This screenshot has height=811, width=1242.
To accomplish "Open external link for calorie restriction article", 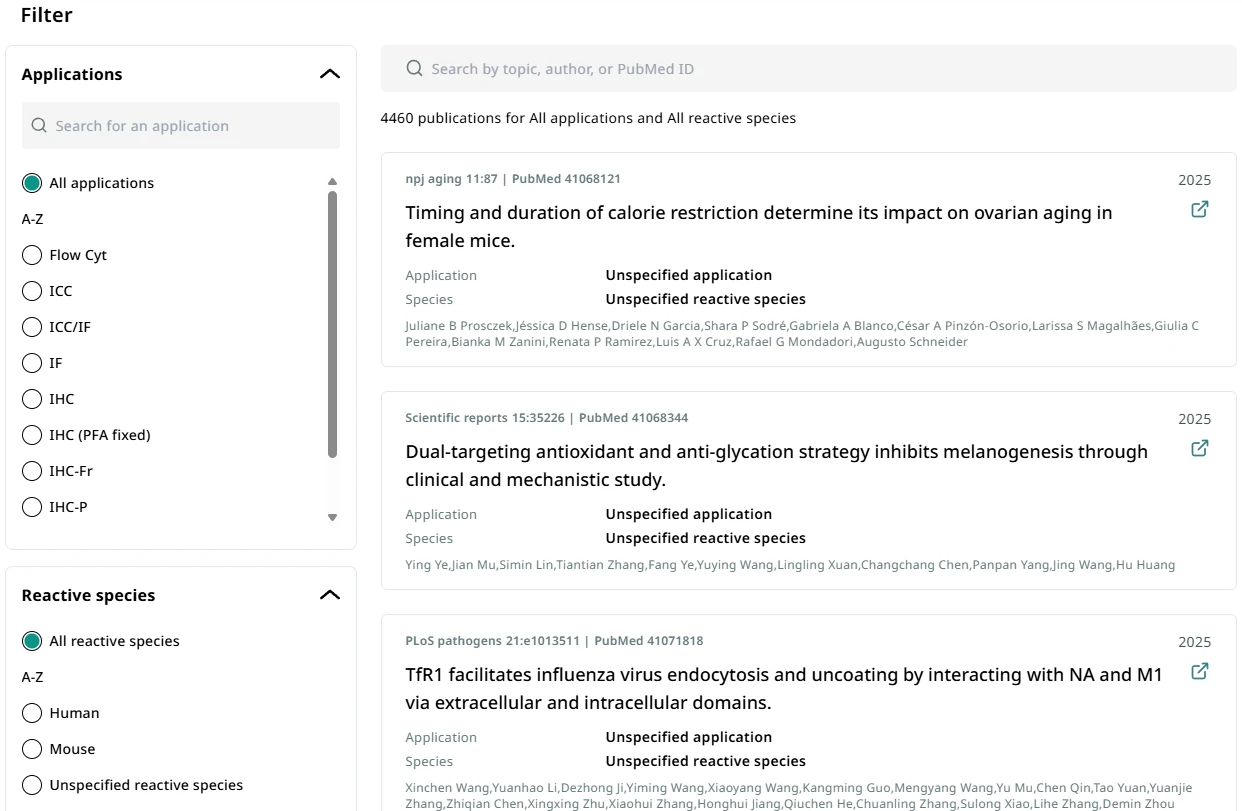I will [1199, 209].
